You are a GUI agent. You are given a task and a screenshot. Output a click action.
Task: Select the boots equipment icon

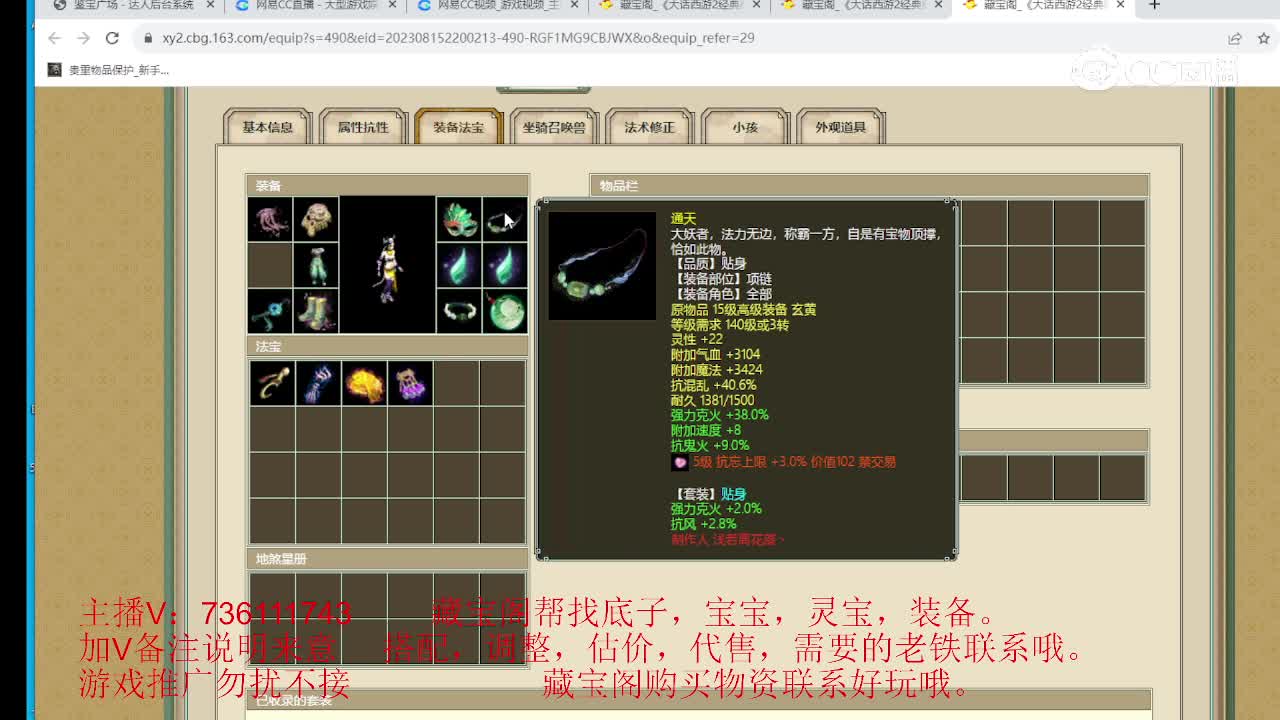(317, 311)
